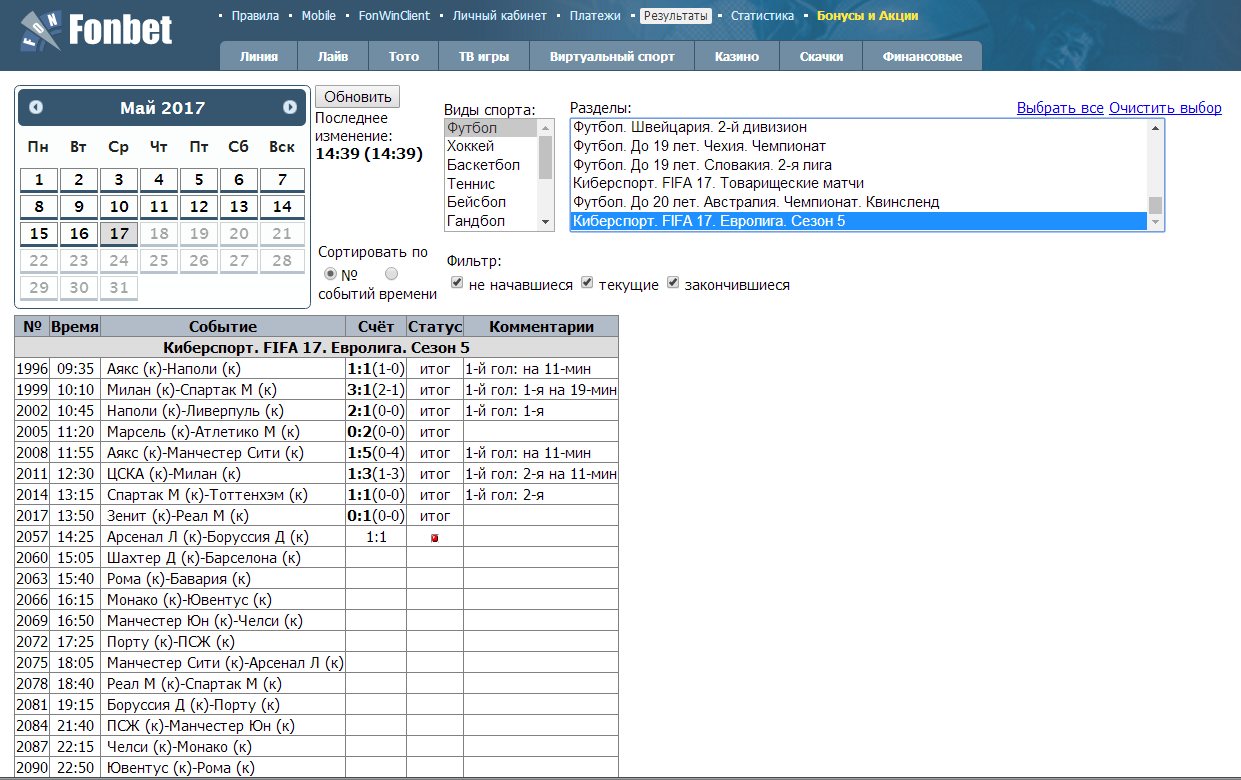This screenshot has height=780, width=1241.
Task: Open the FonWinClient link
Action: click(x=394, y=16)
